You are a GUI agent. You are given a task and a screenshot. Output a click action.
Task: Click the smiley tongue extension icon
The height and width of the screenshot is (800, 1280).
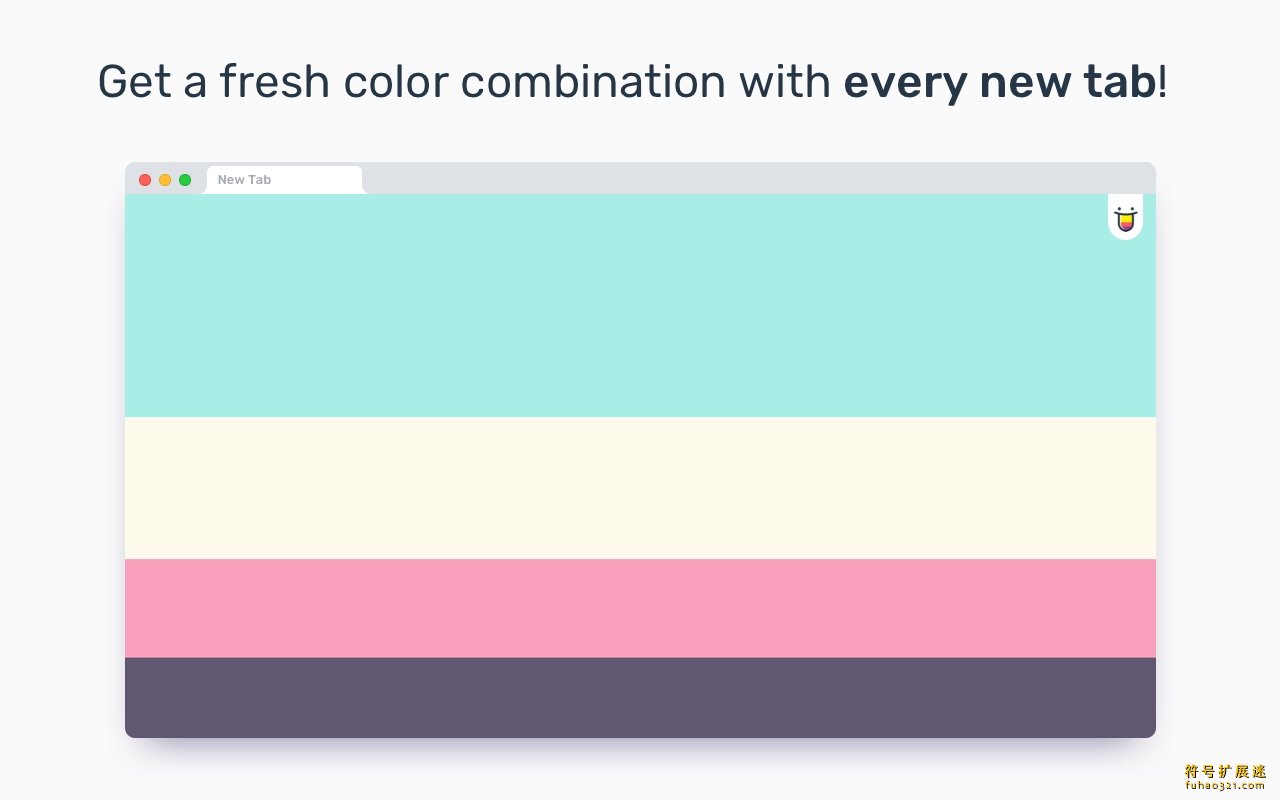[x=1126, y=219]
